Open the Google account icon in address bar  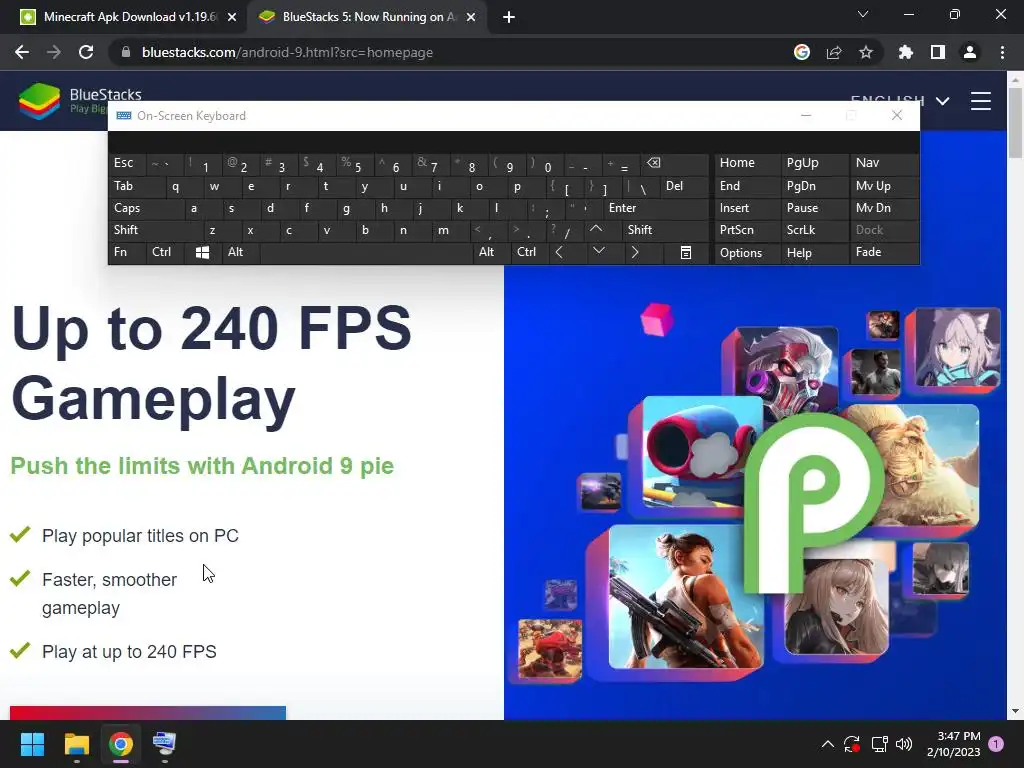[801, 52]
